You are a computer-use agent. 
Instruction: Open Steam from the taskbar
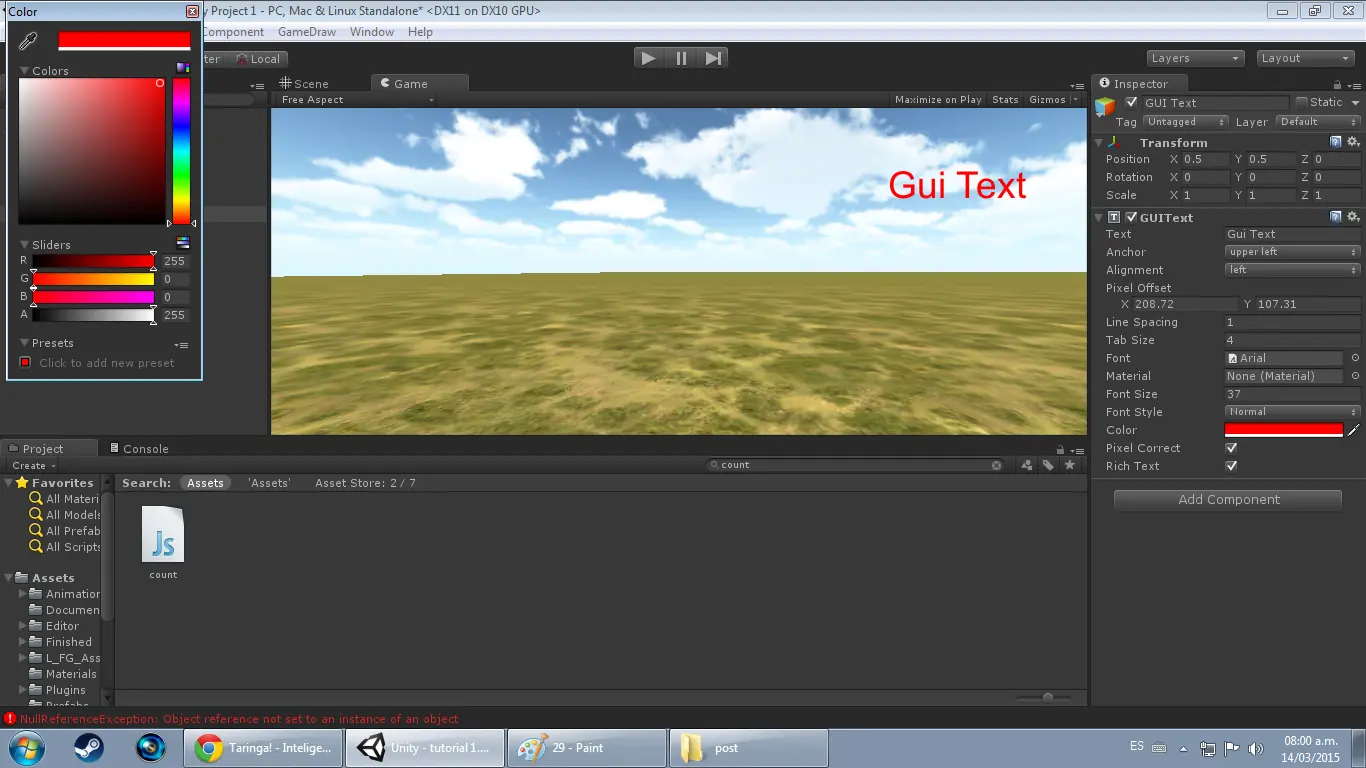pyautogui.click(x=89, y=748)
